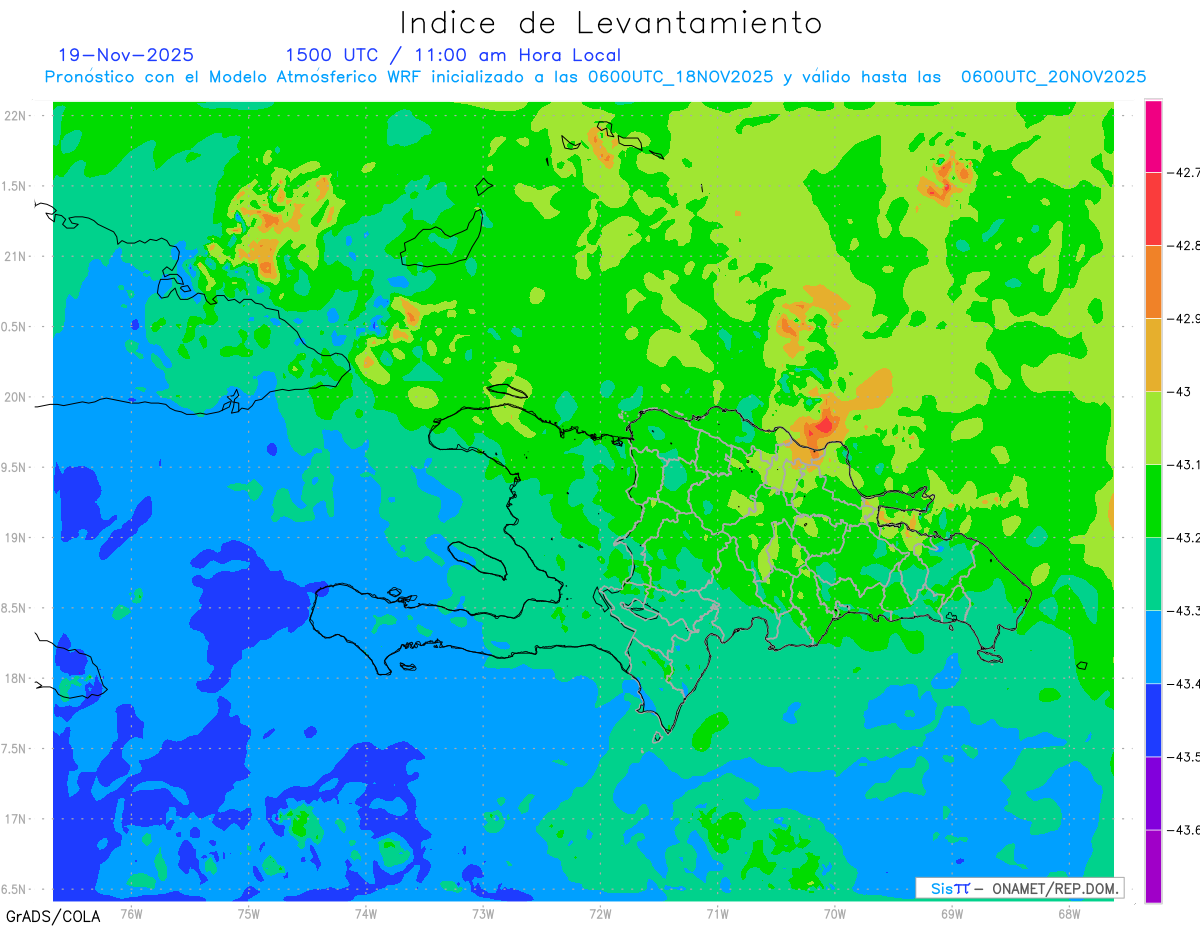Click legend value '-43.3'
1200x927 pixels.
coord(1186,611)
